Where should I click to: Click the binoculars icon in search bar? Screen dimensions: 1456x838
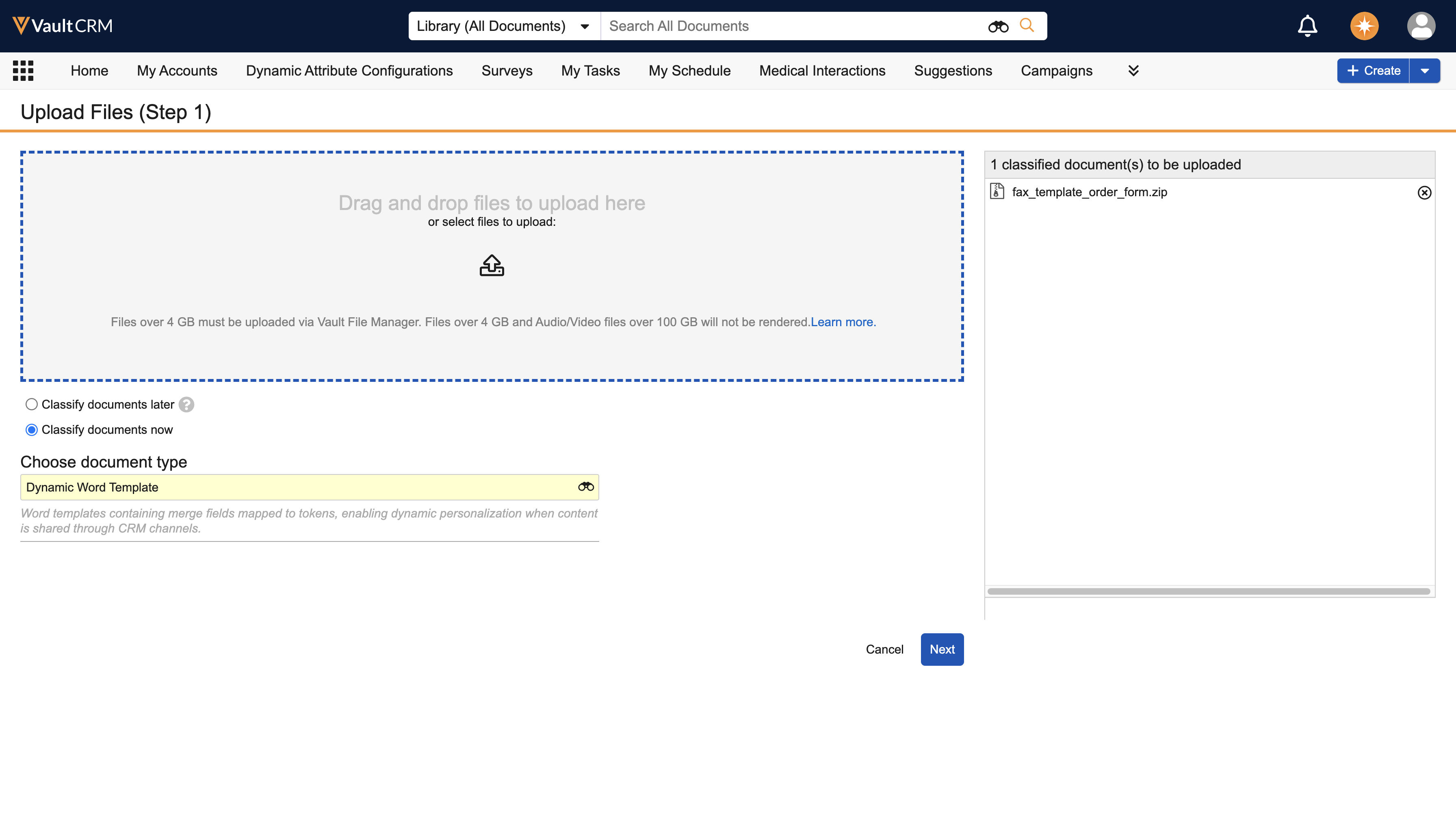click(x=998, y=26)
